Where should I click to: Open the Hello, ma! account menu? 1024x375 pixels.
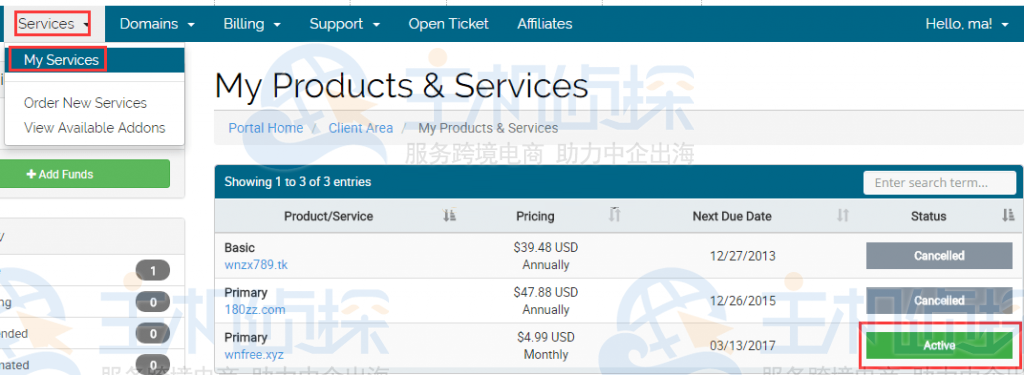tap(967, 24)
